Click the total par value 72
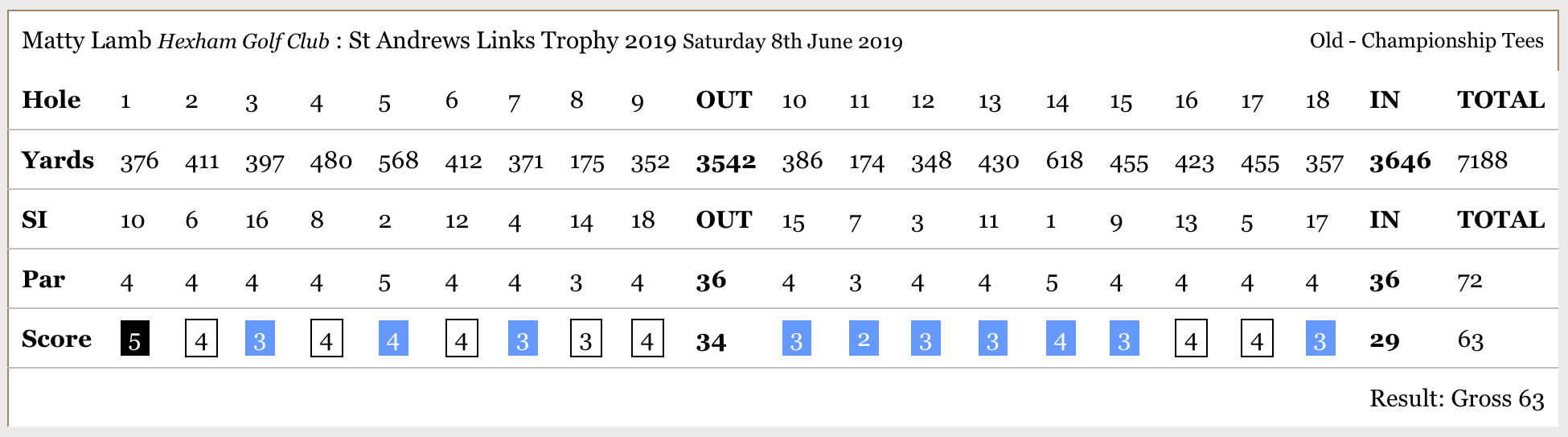Screen dimensions: 1568x437 (x=1470, y=281)
